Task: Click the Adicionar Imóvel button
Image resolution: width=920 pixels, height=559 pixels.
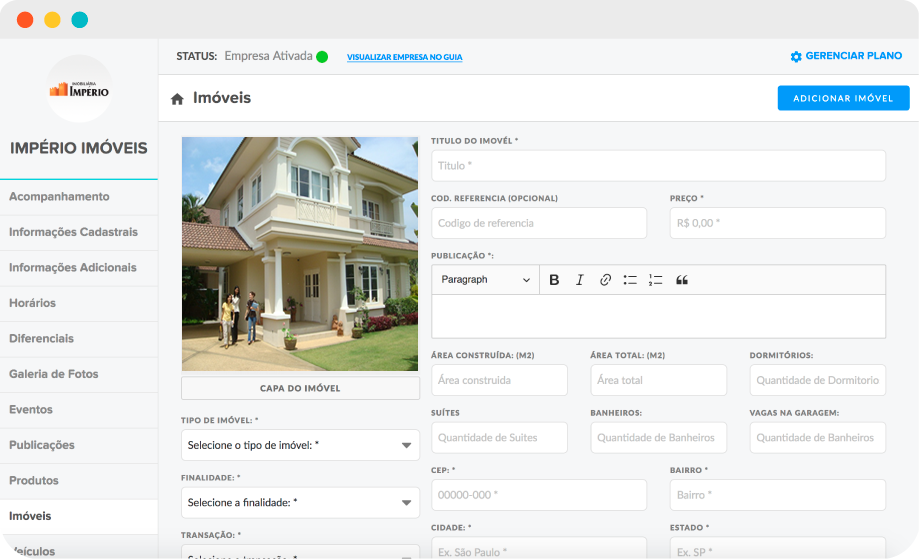Action: (x=843, y=98)
